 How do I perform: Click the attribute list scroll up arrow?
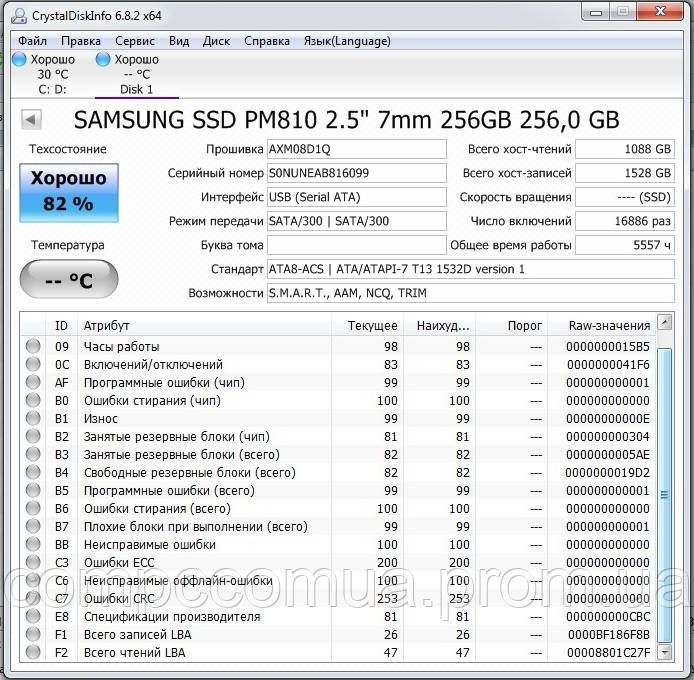pos(665,322)
